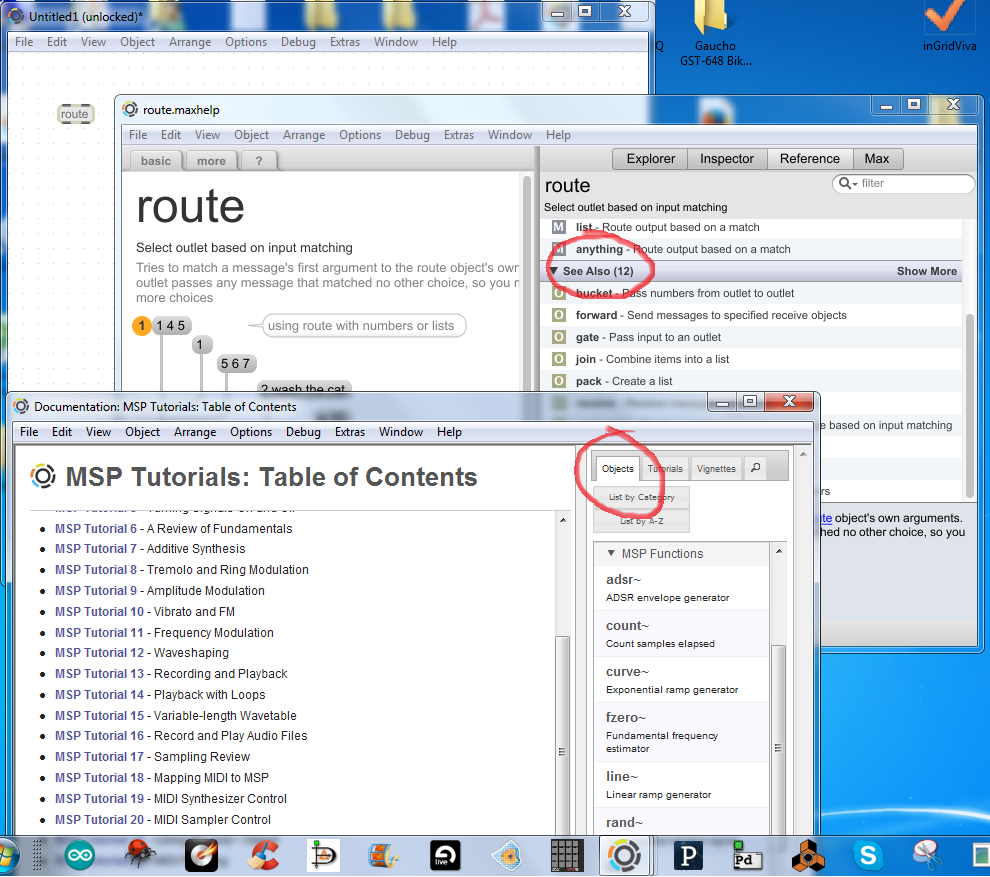This screenshot has width=990, height=877.
Task: Open Arduino from the taskbar
Action: 80,855
